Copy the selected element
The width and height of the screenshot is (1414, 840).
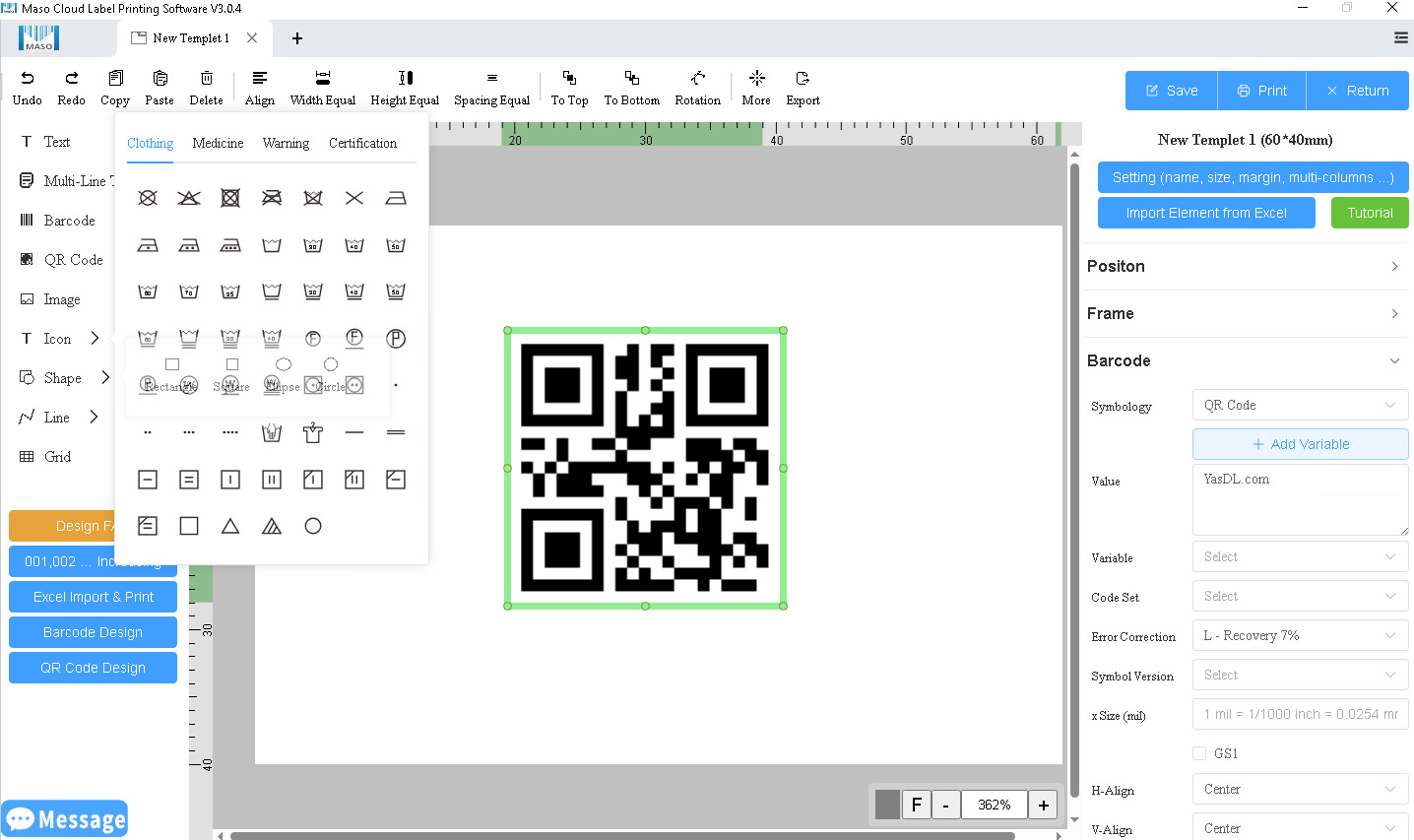pyautogui.click(x=115, y=88)
